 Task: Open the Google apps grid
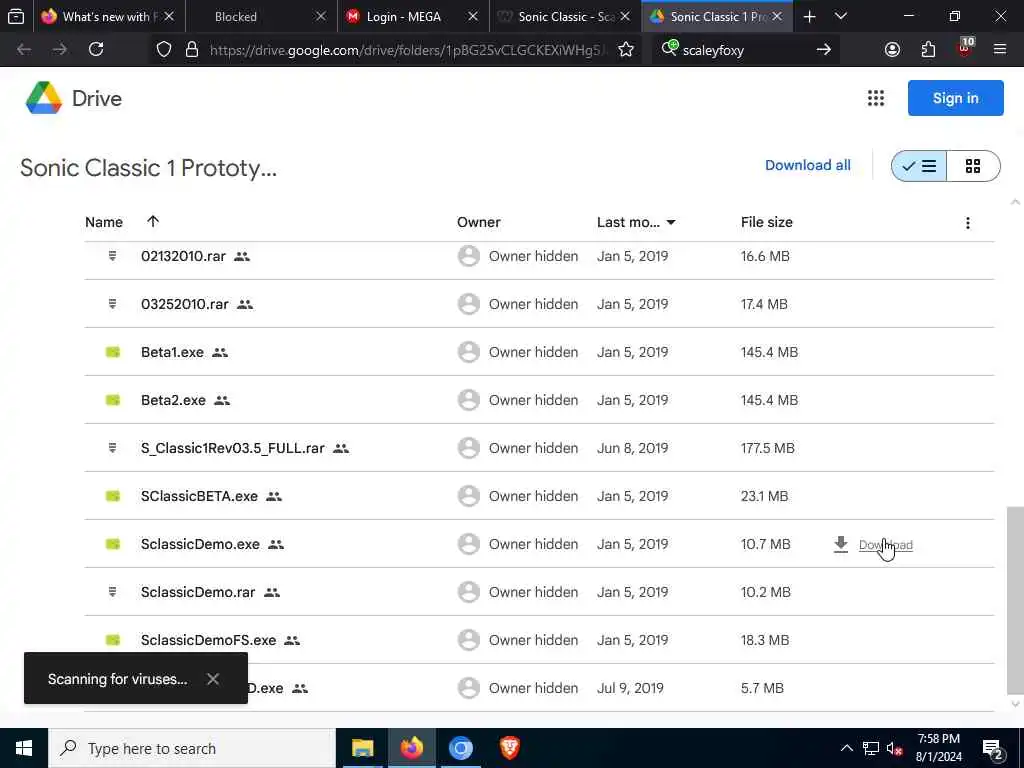(x=876, y=98)
